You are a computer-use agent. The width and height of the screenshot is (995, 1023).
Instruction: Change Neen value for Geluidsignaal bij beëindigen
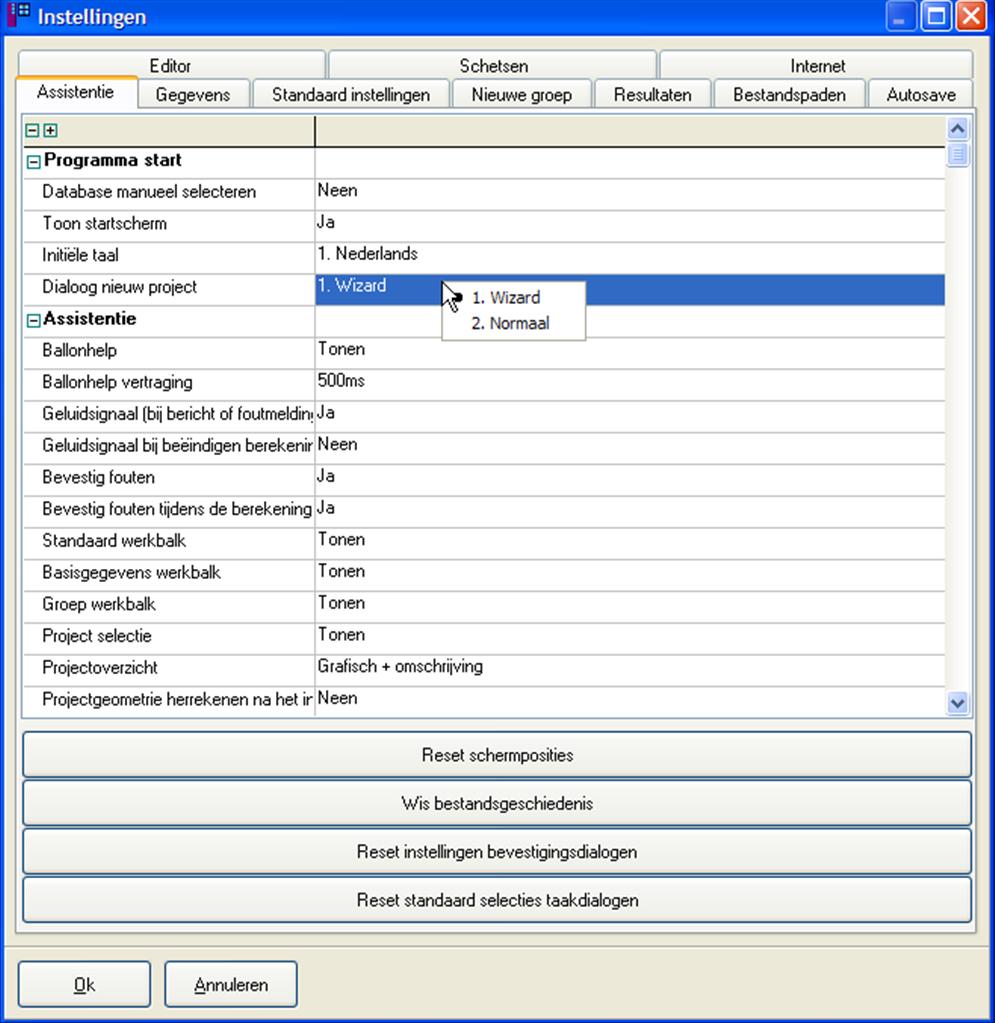[630, 448]
